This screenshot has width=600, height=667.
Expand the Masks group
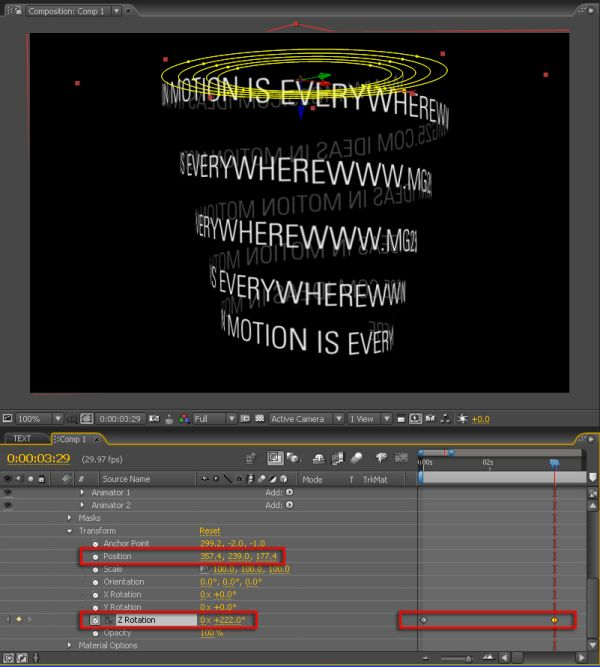69,518
